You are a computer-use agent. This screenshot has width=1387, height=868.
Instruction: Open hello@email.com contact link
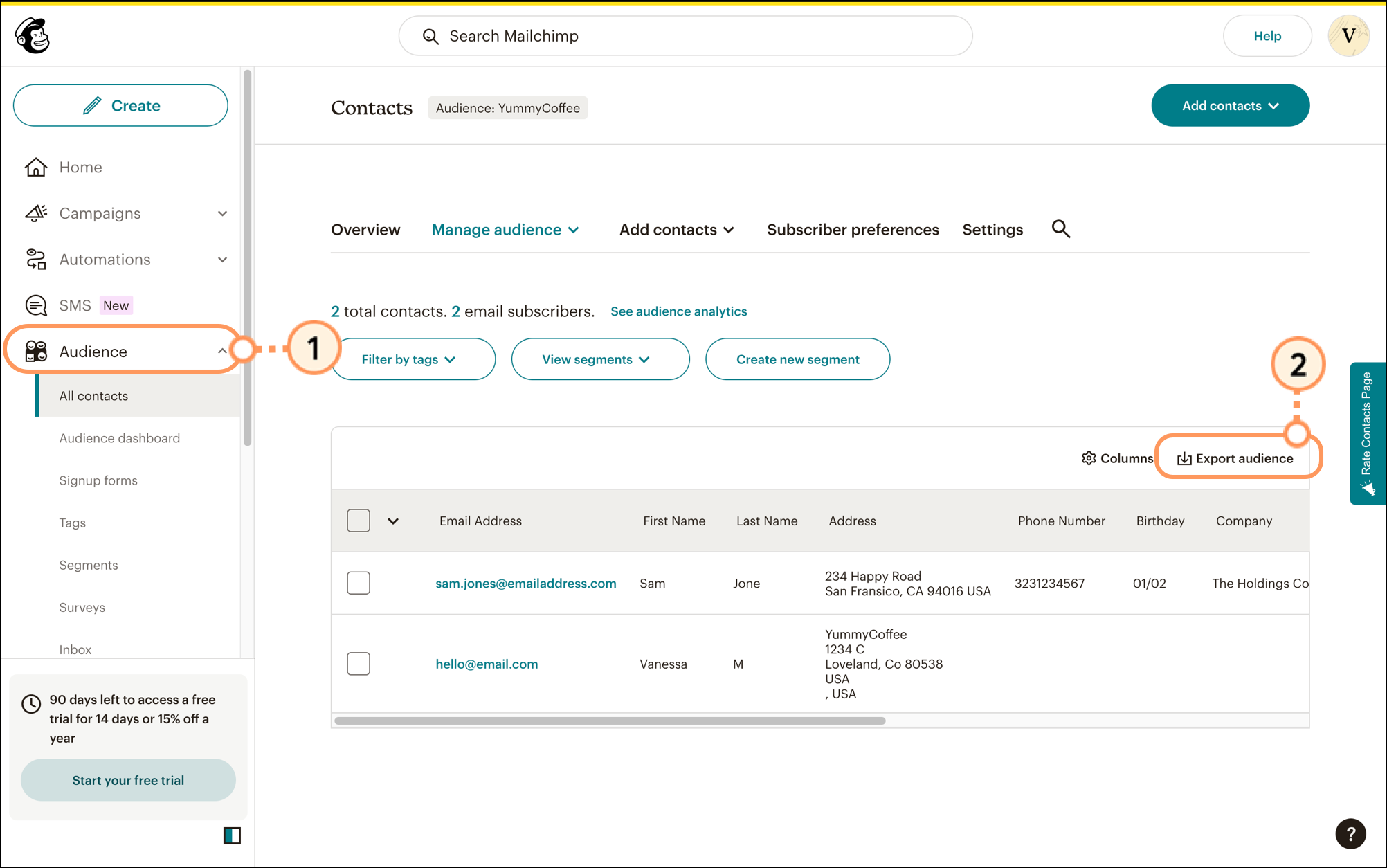coord(487,664)
